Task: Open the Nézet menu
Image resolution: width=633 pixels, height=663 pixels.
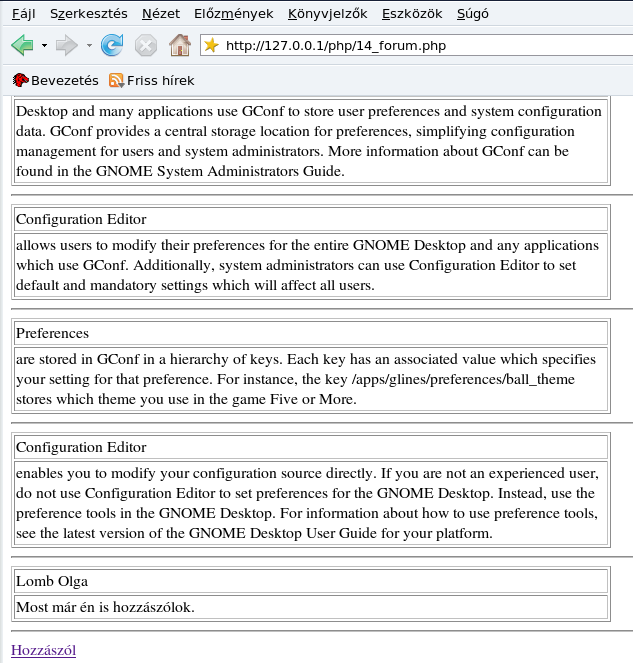Action: click(161, 14)
